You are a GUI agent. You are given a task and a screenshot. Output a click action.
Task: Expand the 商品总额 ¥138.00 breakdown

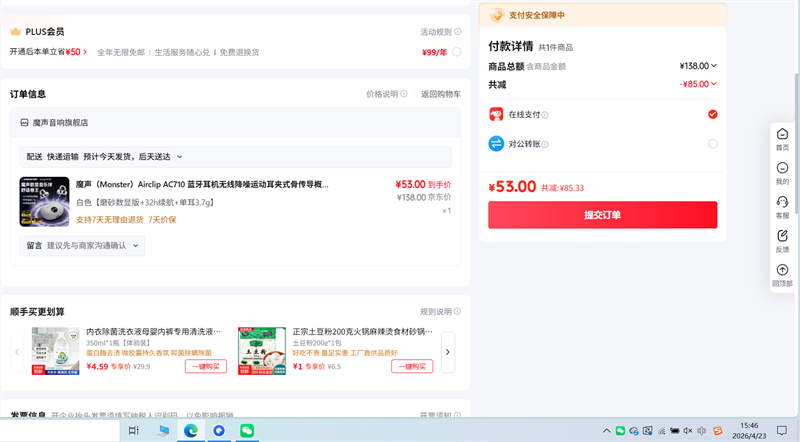point(714,65)
